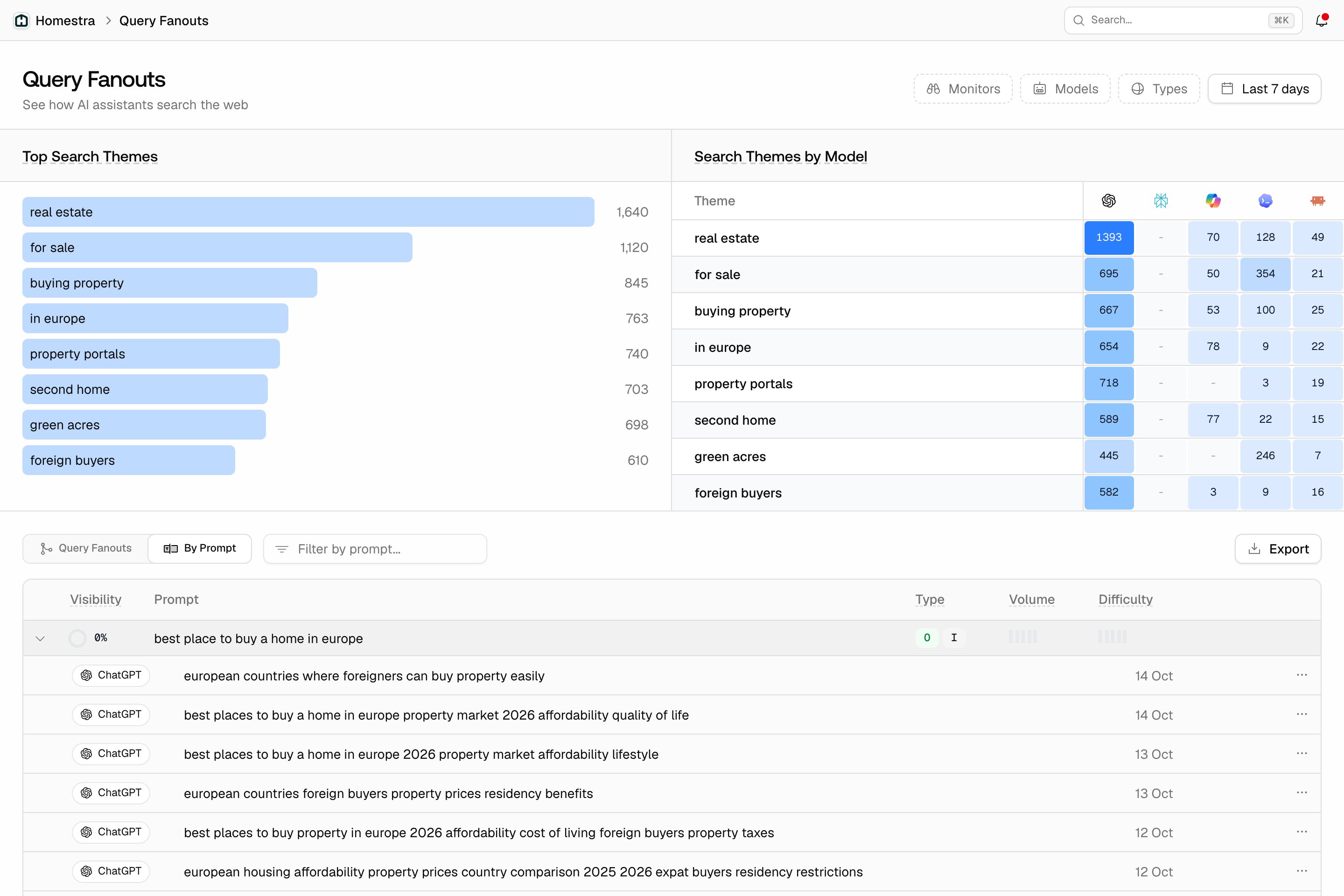This screenshot has width=1344, height=896.
Task: Collapse the 'best place to buy a home' prompt
Action: point(40,638)
